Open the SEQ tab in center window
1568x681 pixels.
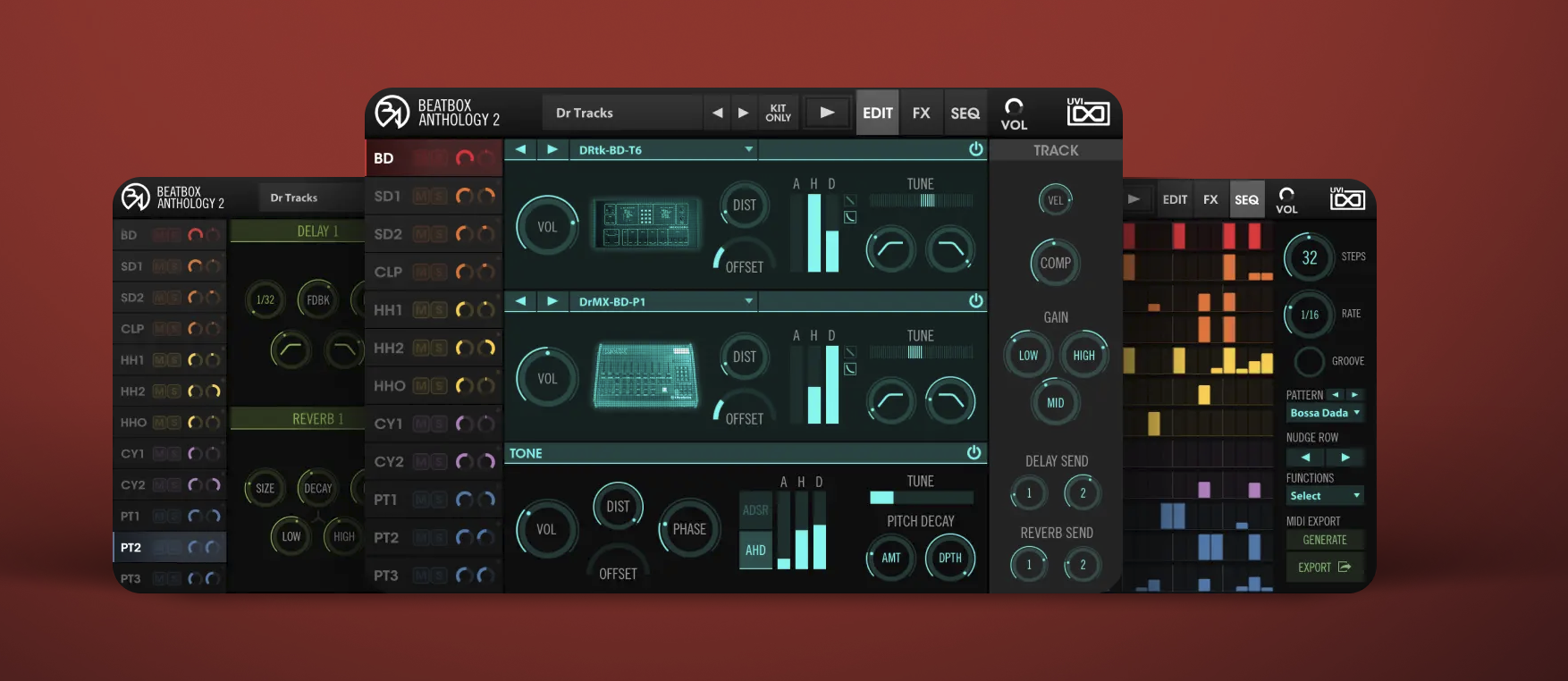pos(965,113)
